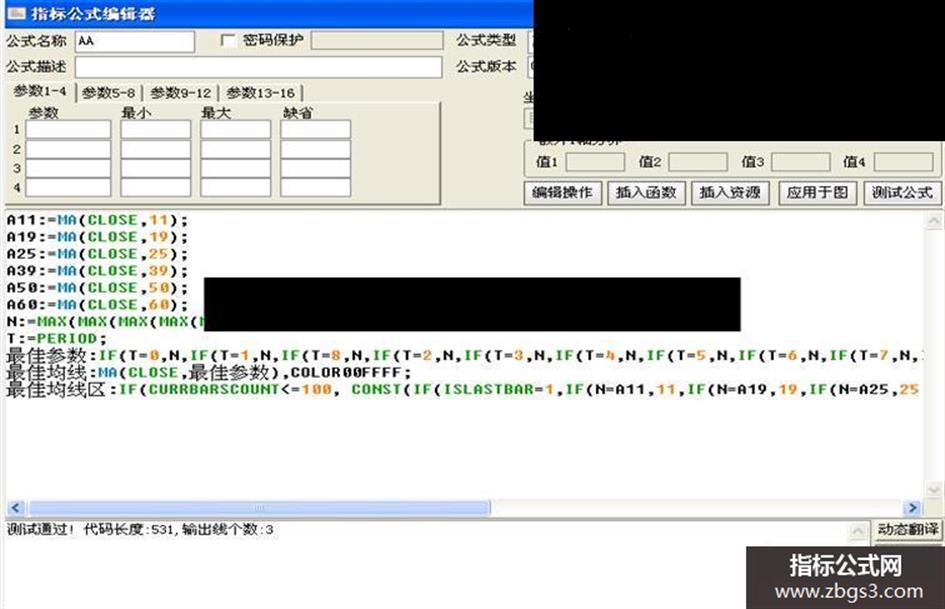Click the code line A50:=MA(CLOSE,50);
Screen dimensions: 945x609
(97, 288)
